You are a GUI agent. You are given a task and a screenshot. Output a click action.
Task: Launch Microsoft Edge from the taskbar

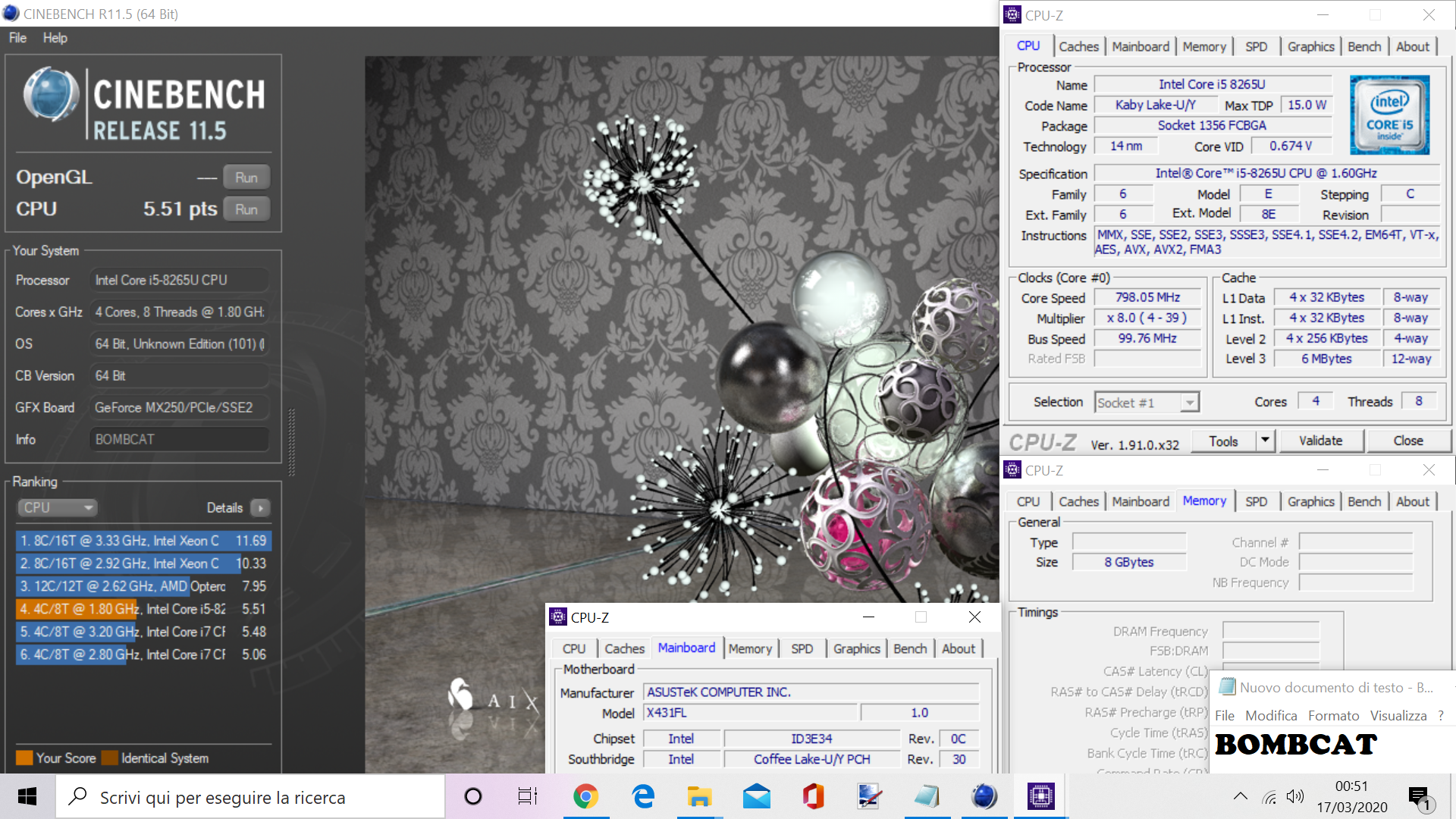[643, 796]
